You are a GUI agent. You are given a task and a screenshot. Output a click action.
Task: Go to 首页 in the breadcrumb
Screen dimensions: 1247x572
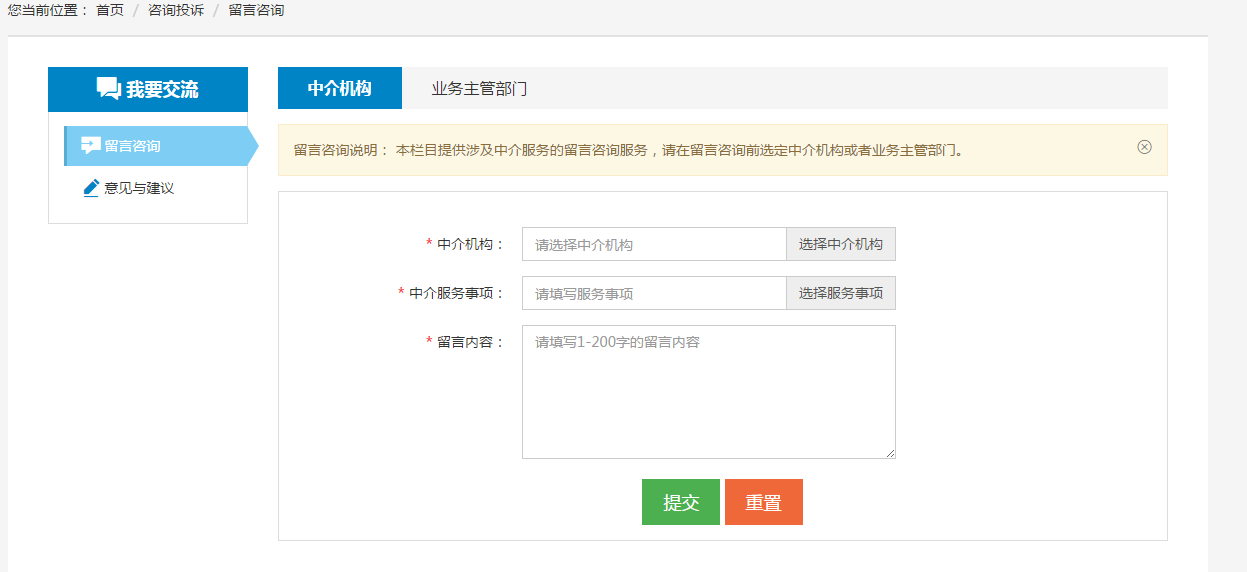(110, 10)
